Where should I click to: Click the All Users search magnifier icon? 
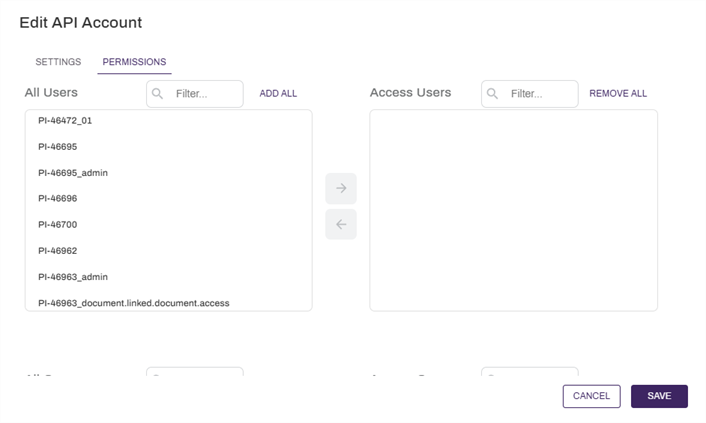click(157, 94)
